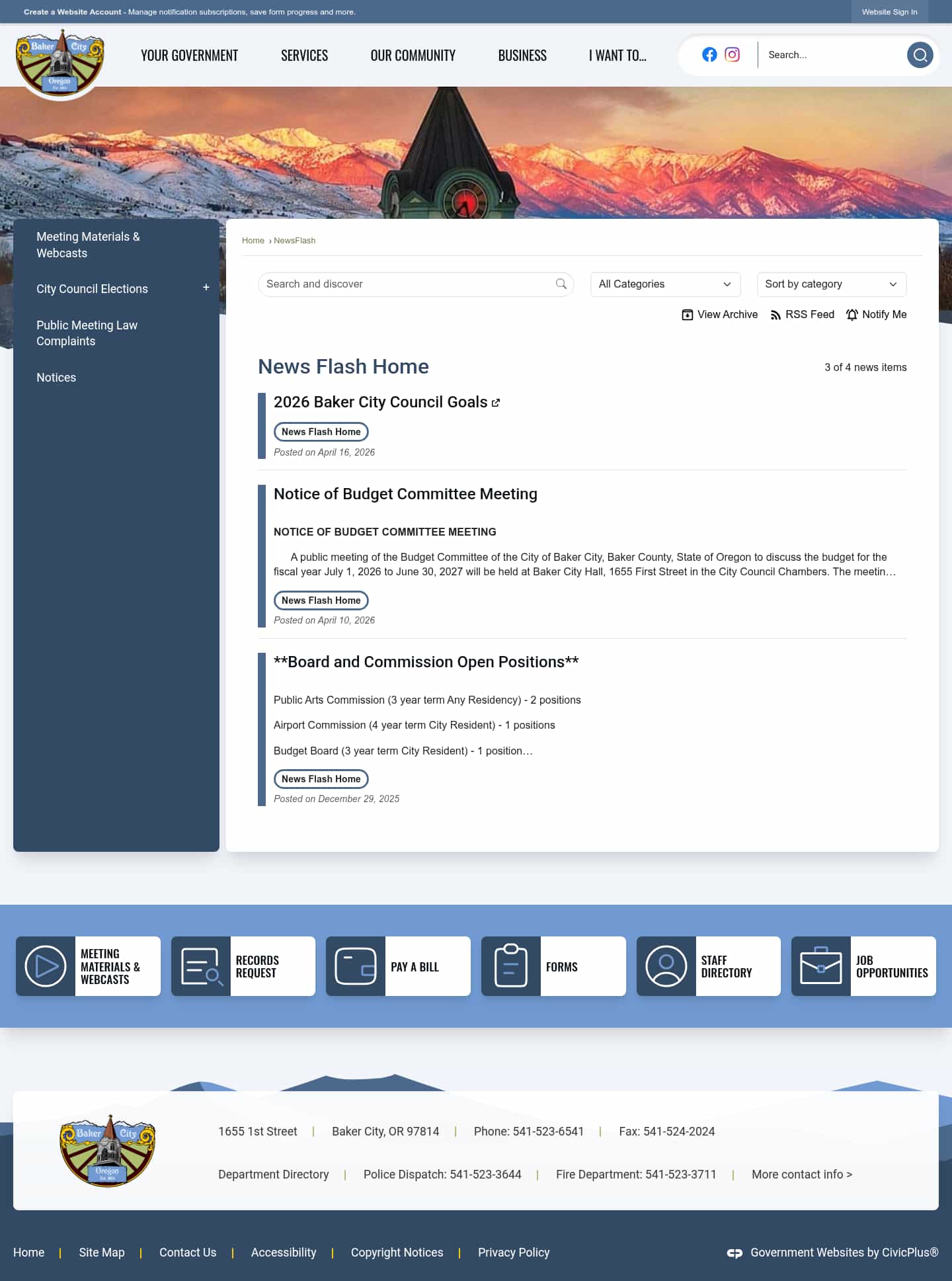Click City Council Elections sidebar link
This screenshot has width=952, height=1281.
coord(92,289)
